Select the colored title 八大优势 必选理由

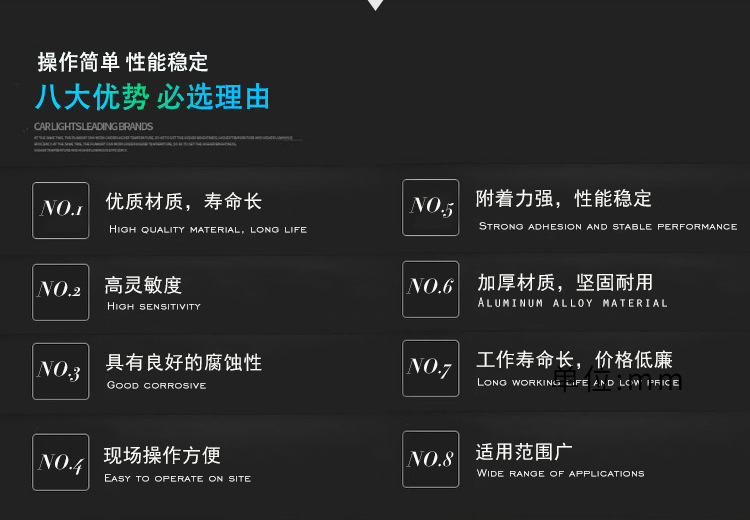click(x=153, y=97)
